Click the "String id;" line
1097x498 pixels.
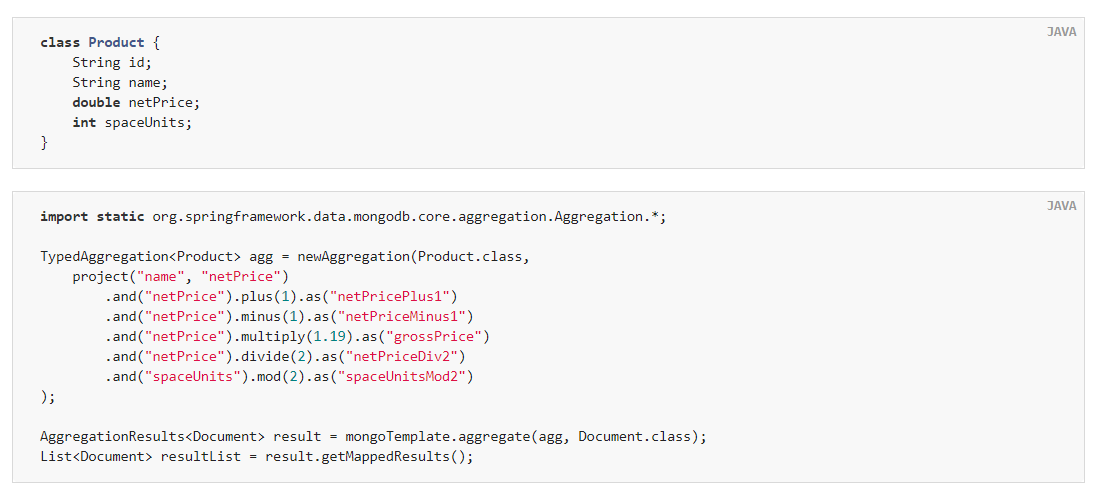pos(112,62)
